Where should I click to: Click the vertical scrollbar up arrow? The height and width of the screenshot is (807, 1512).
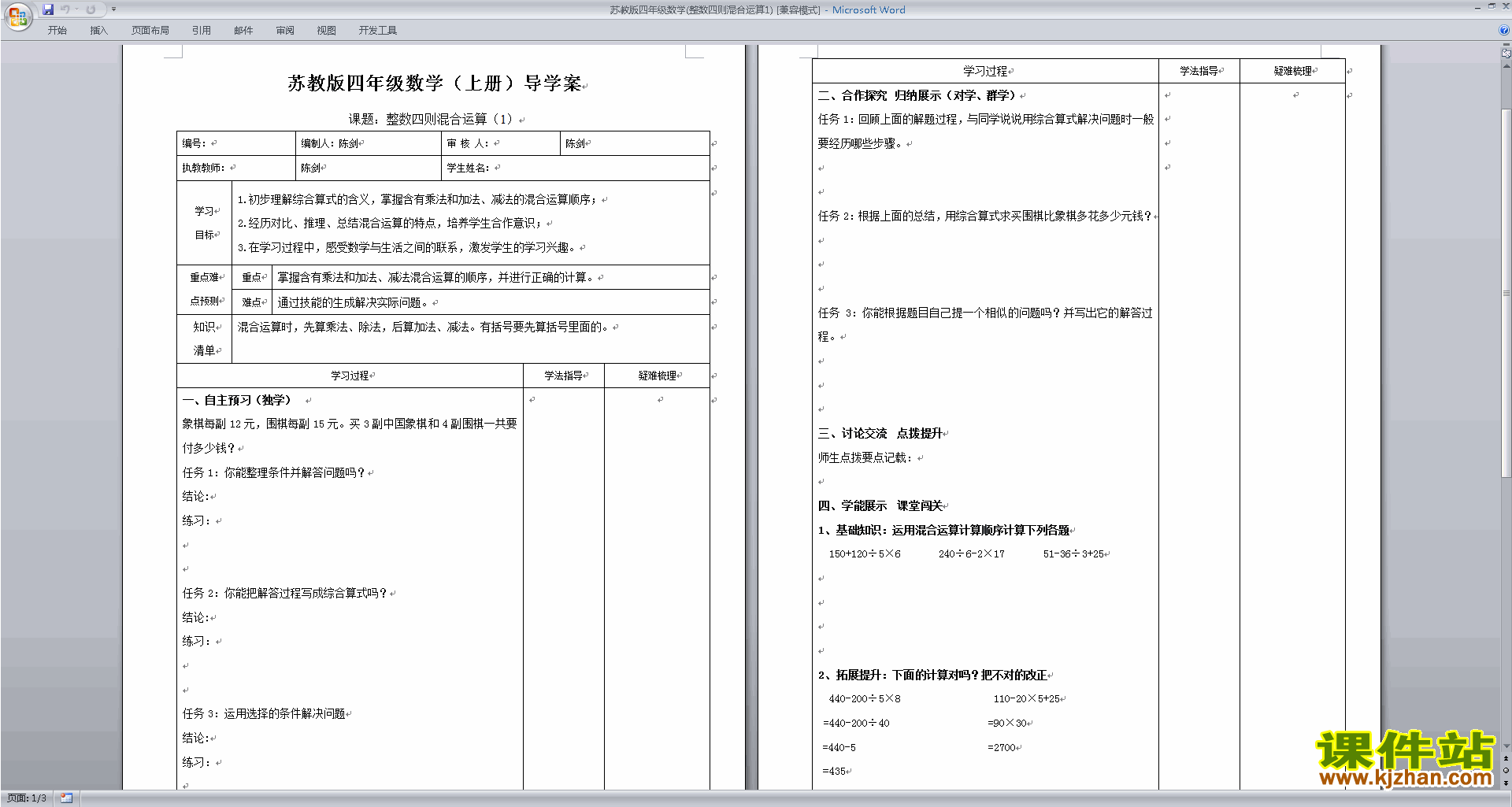pyautogui.click(x=1506, y=66)
